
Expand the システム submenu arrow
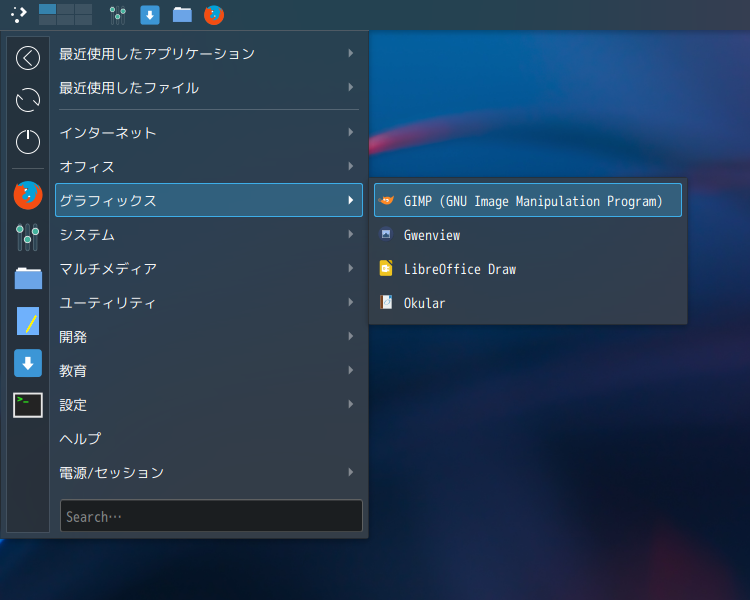tap(351, 234)
